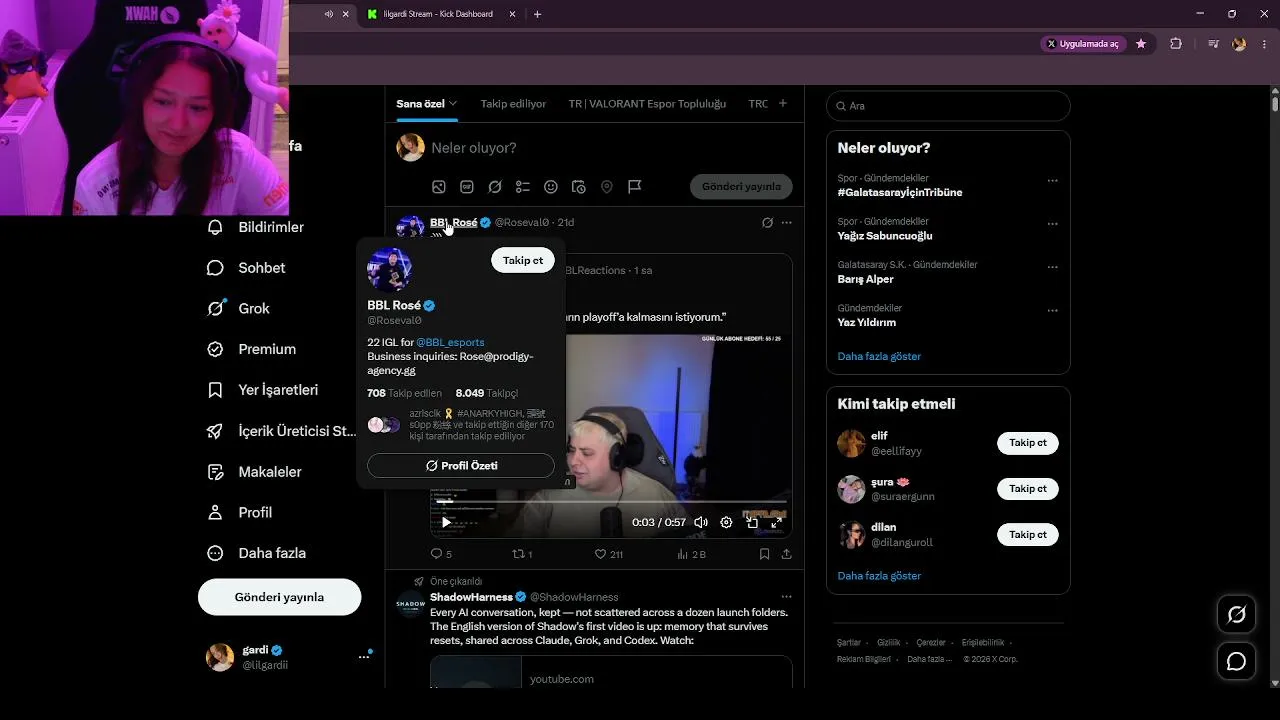Open the browser extensions puzzle icon
This screenshot has height=720, width=1280.
(x=1175, y=44)
